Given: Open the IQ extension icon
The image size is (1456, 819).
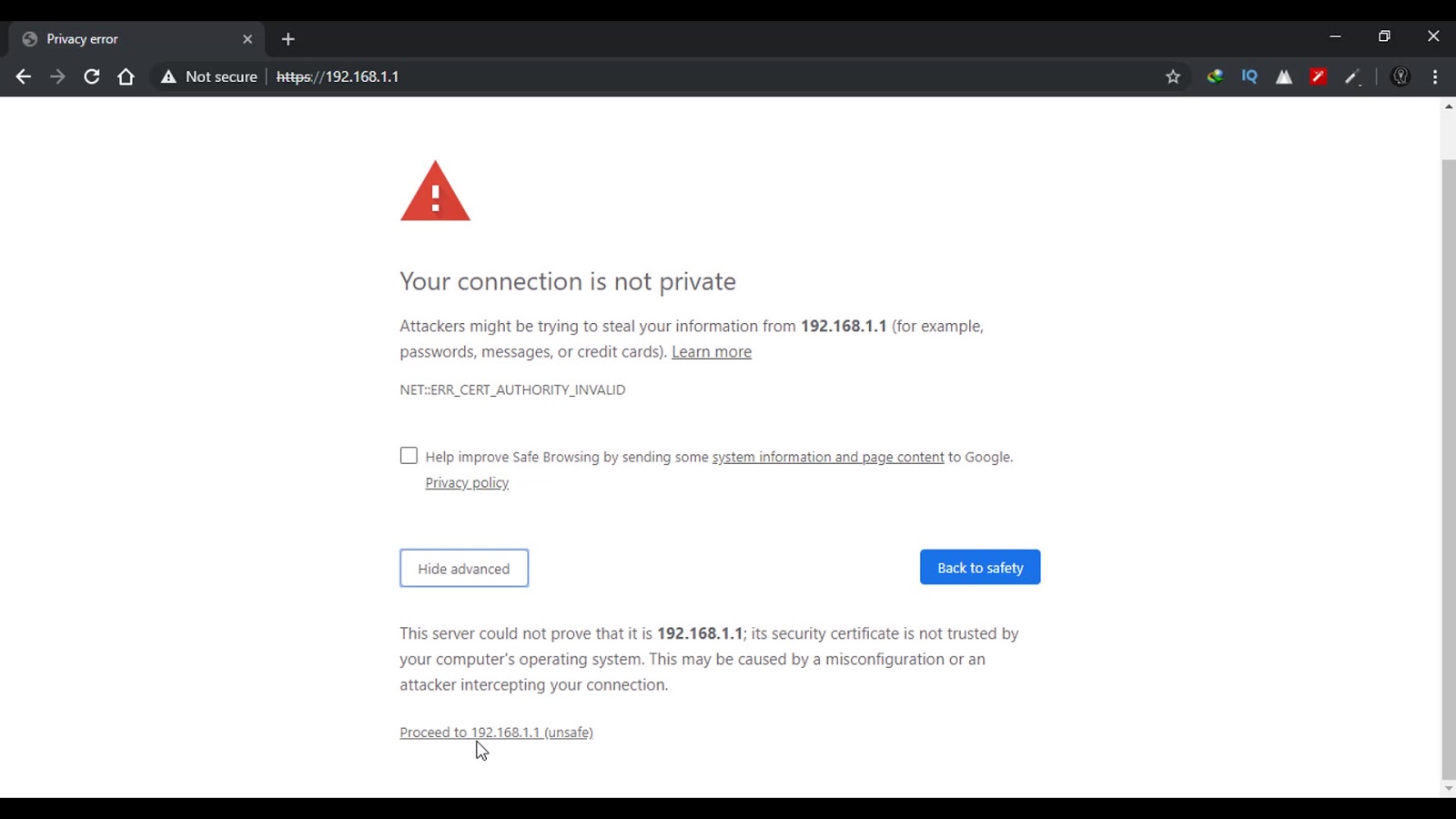Looking at the screenshot, I should click(1249, 77).
